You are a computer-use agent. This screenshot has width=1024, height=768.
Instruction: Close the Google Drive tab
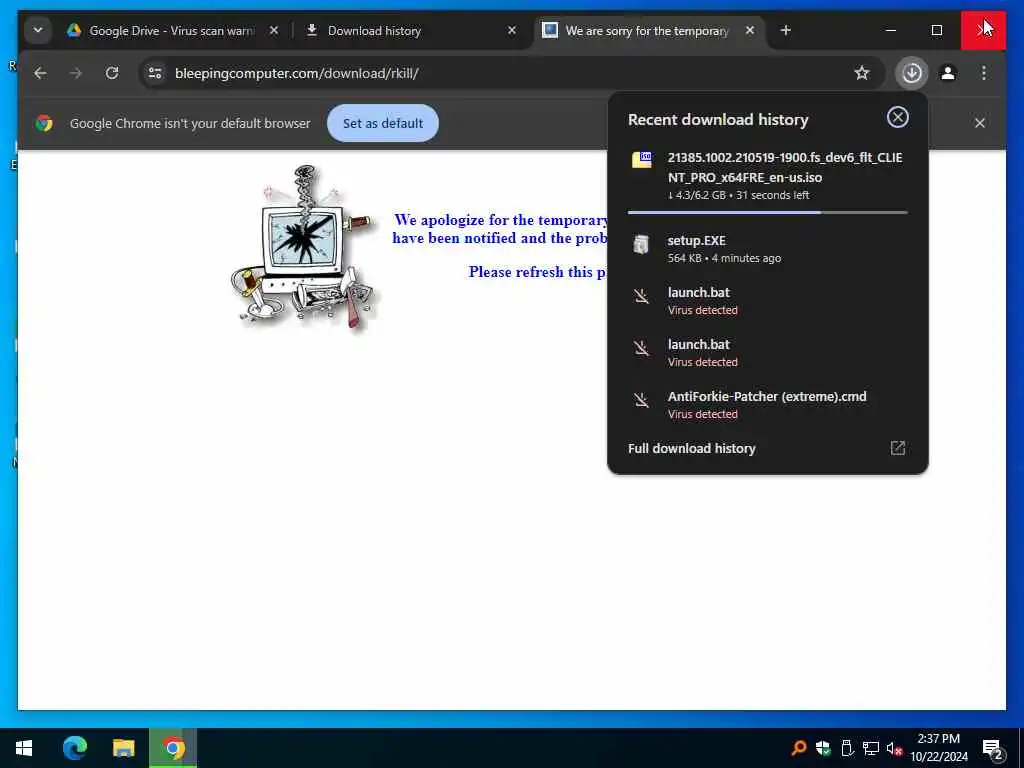click(274, 30)
